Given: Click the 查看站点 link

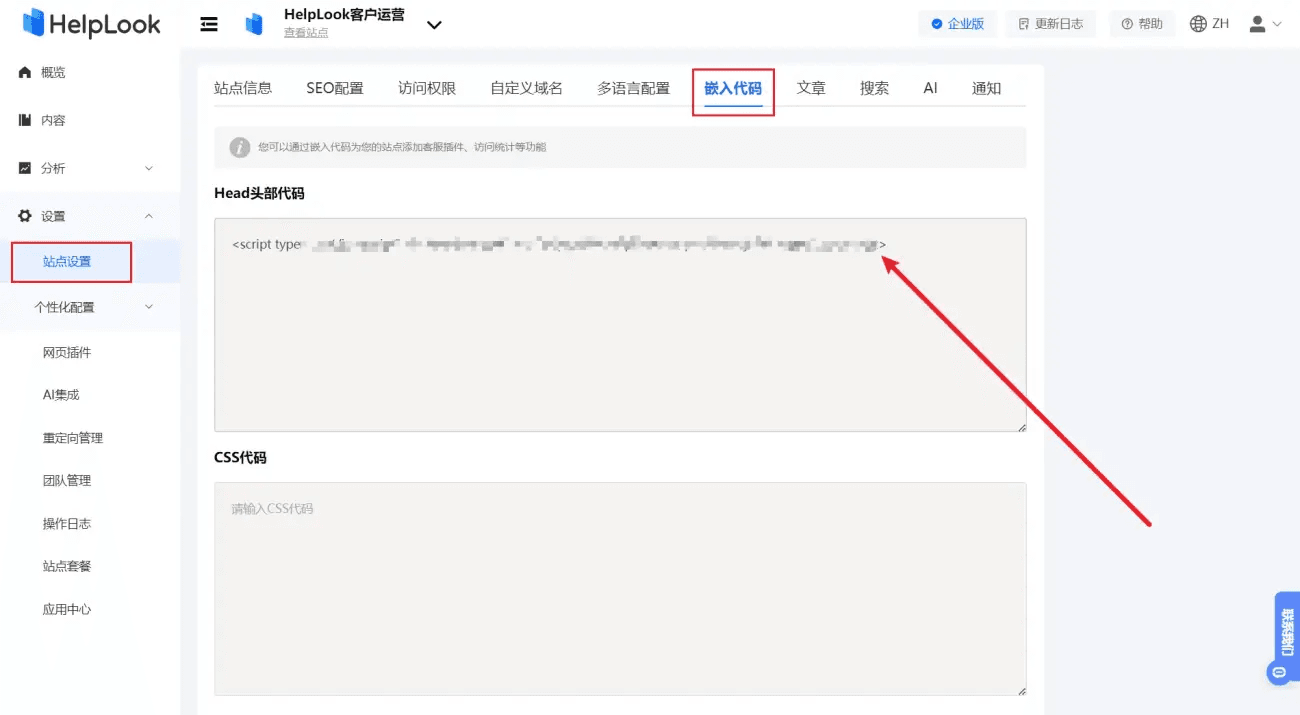Looking at the screenshot, I should (x=306, y=33).
